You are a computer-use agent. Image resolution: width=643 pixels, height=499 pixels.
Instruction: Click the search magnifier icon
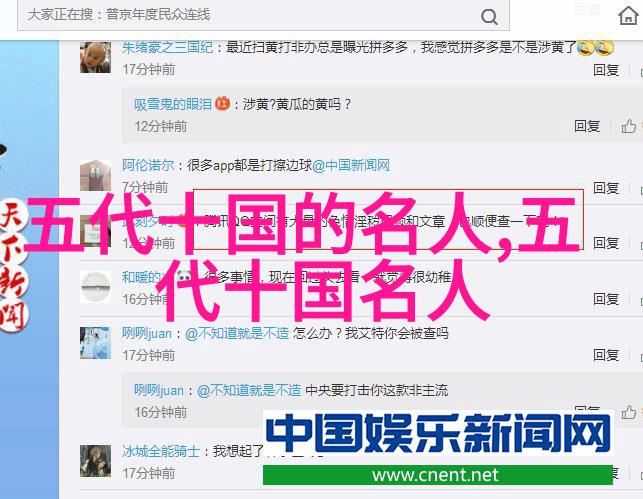point(489,17)
